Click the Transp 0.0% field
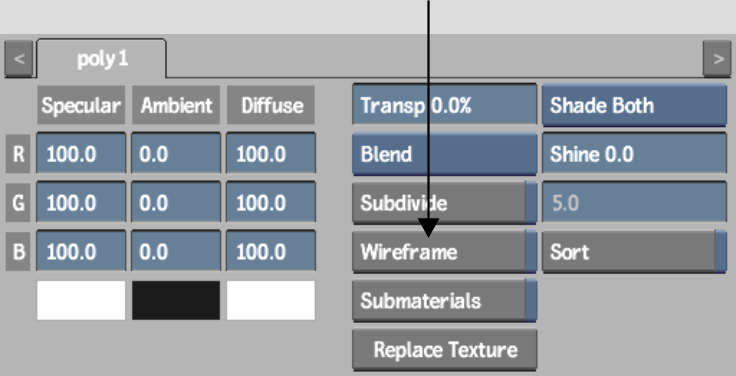 [x=444, y=105]
